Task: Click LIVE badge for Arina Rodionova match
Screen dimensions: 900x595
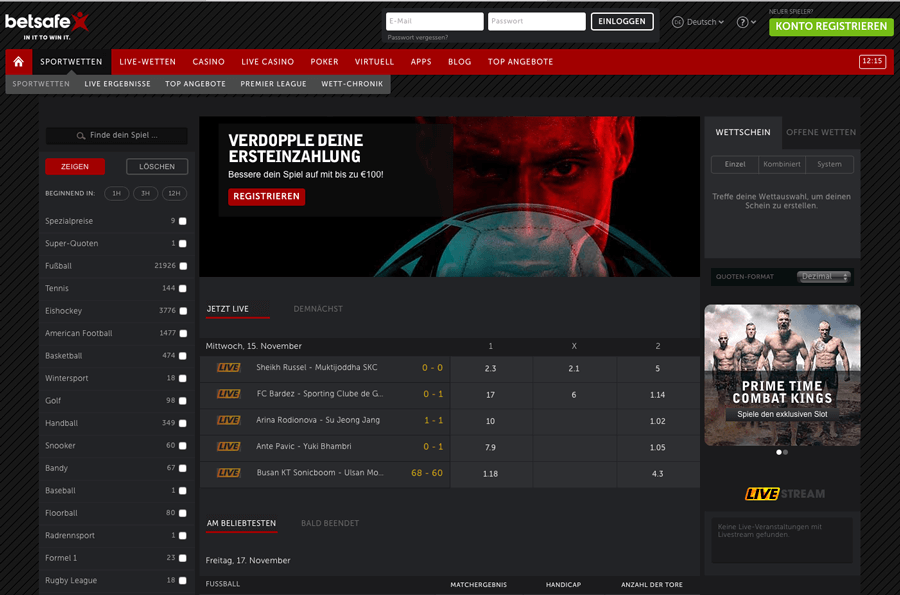Action: point(228,421)
